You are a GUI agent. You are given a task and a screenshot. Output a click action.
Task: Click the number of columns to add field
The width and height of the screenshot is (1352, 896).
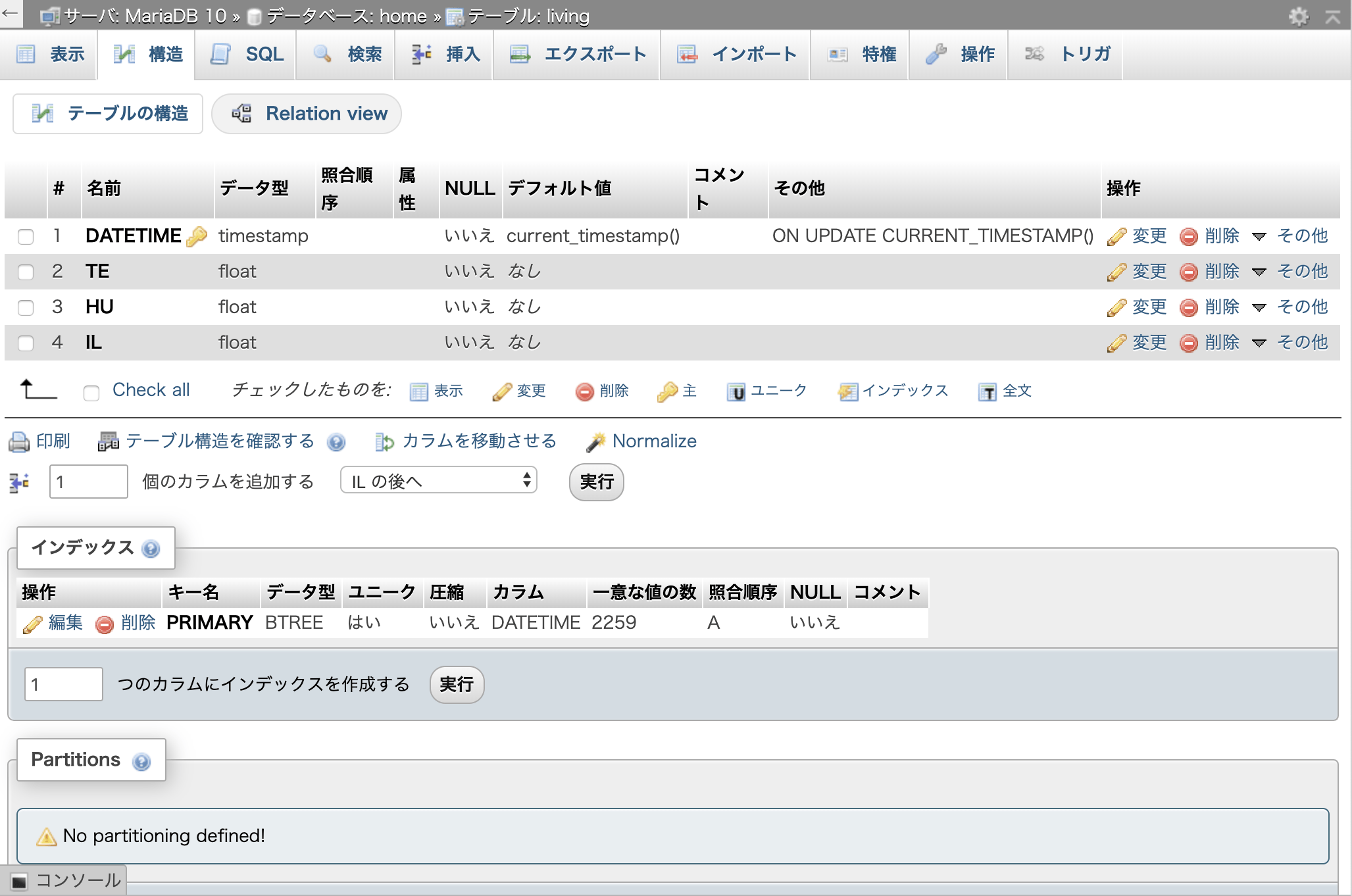(88, 482)
